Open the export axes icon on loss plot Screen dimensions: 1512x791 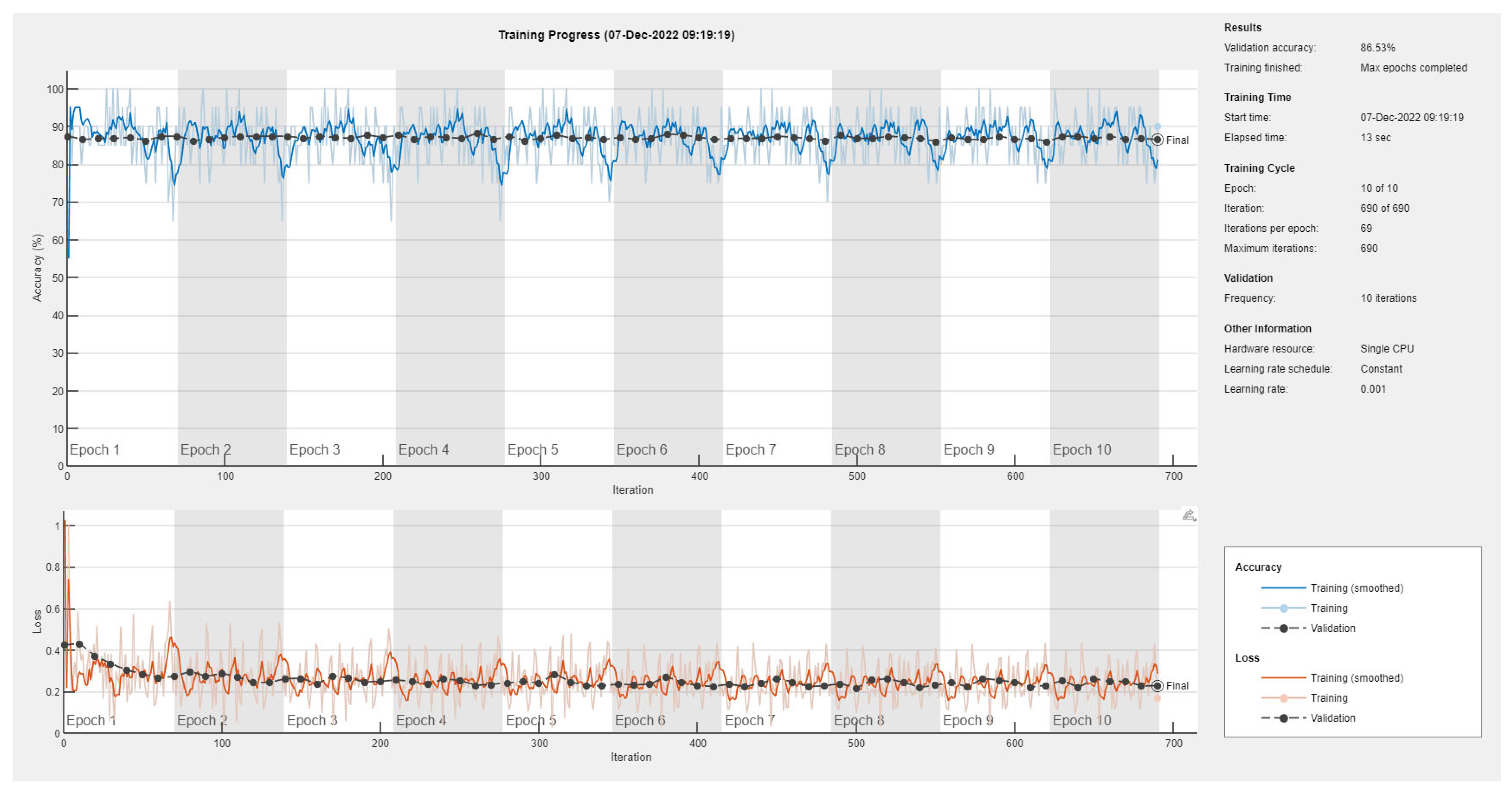point(1189,515)
